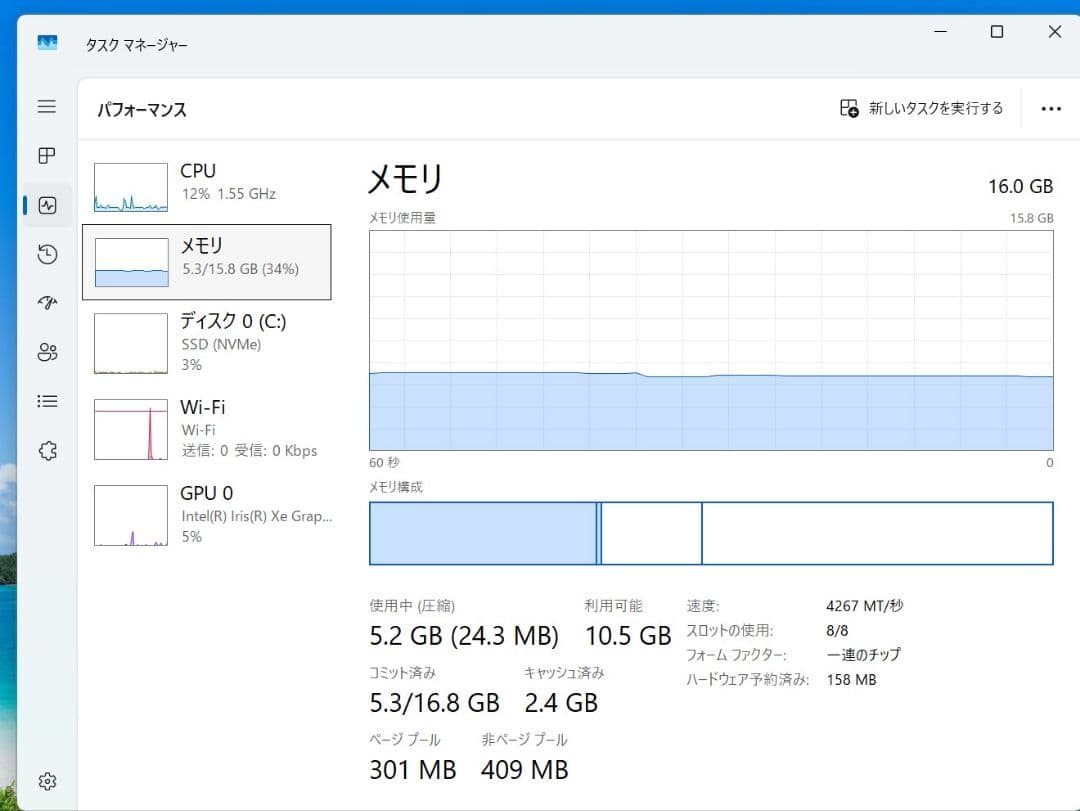Open the more options (...) menu
Screen dimensions: 1080x811
(x=1051, y=108)
